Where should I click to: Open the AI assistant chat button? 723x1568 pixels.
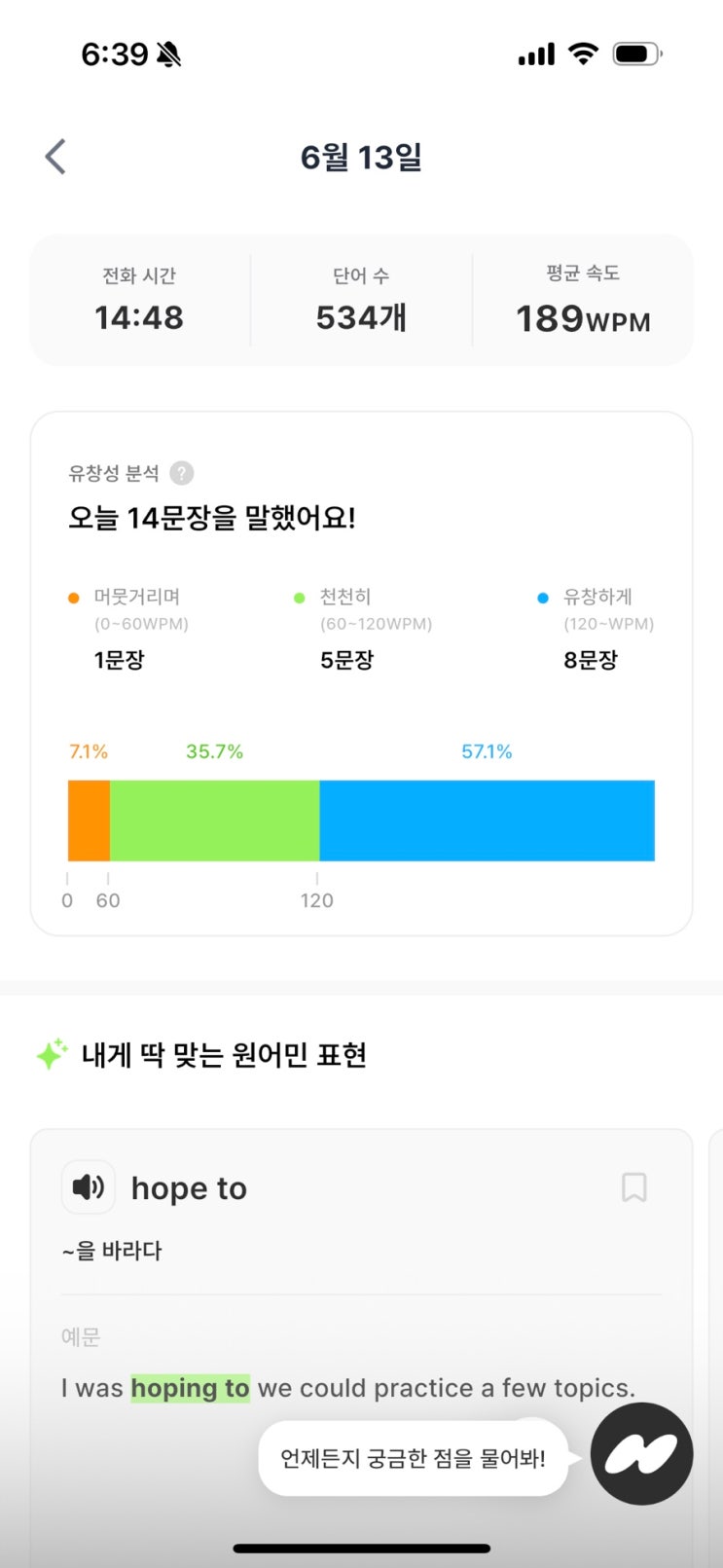(x=641, y=1454)
